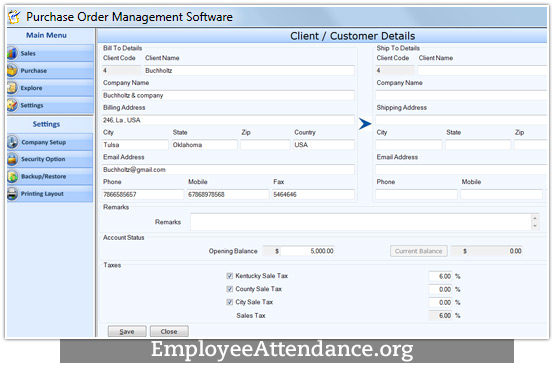Click the Printing Layout printer icon
Viewport: 555px width, 370px height.
coord(12,194)
